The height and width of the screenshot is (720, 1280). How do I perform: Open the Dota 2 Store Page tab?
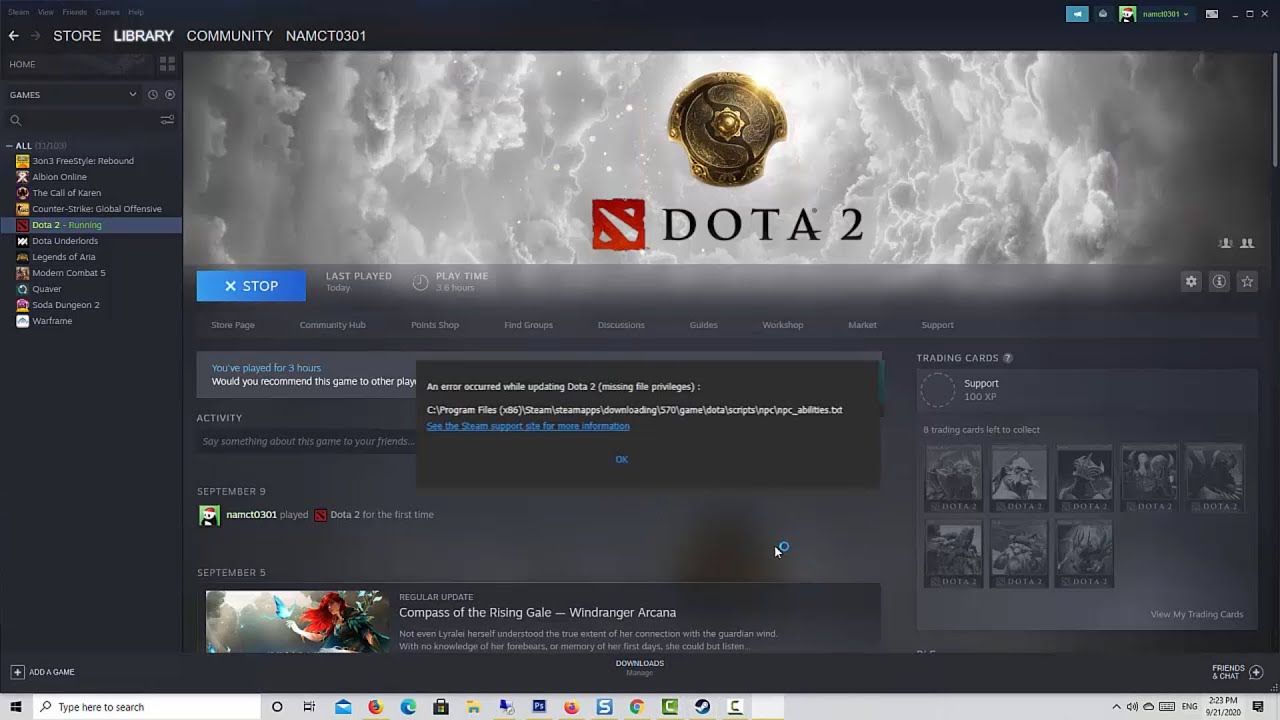point(233,325)
